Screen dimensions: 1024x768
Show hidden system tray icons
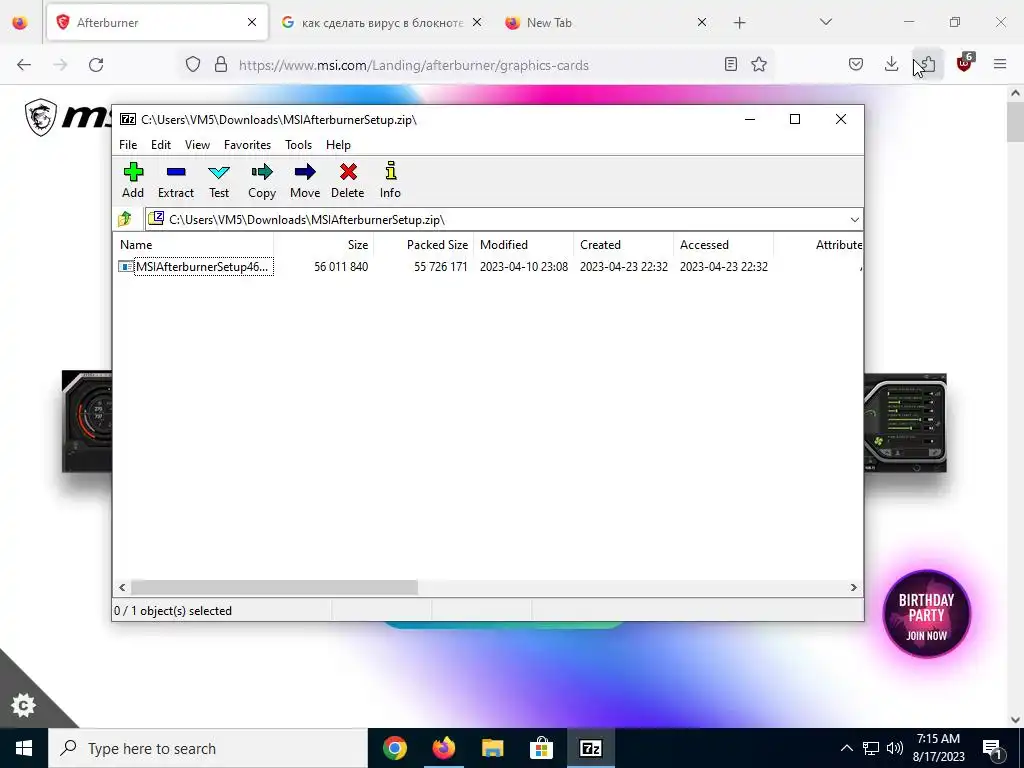click(846, 748)
